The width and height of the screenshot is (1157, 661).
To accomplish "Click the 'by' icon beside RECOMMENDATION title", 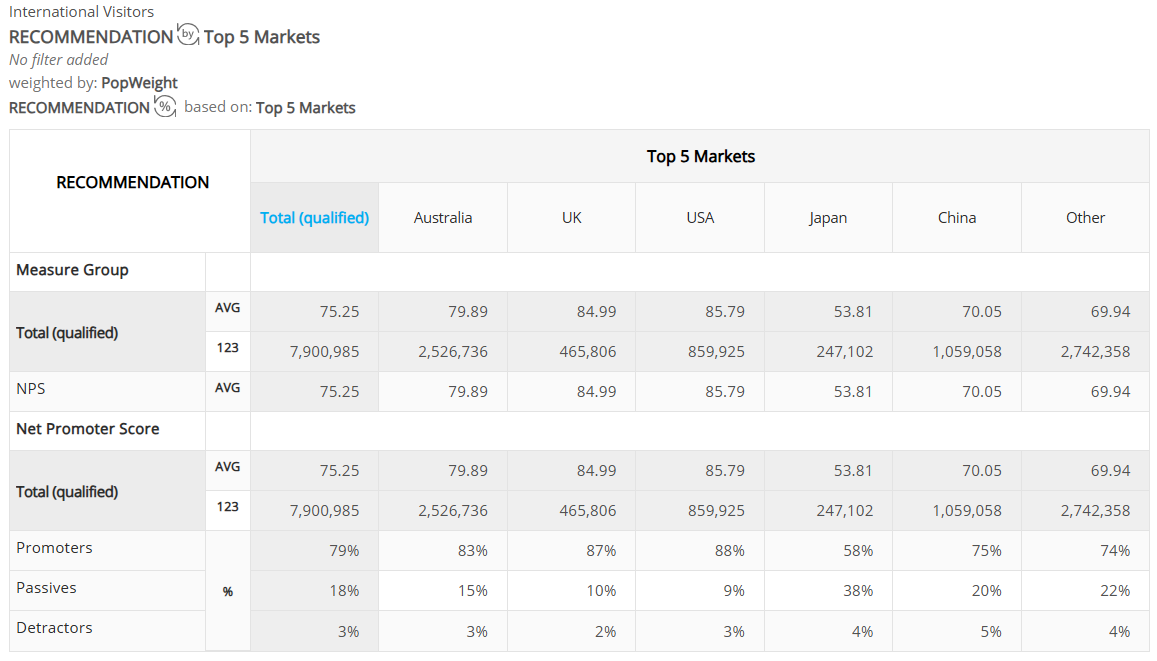I will point(188,35).
